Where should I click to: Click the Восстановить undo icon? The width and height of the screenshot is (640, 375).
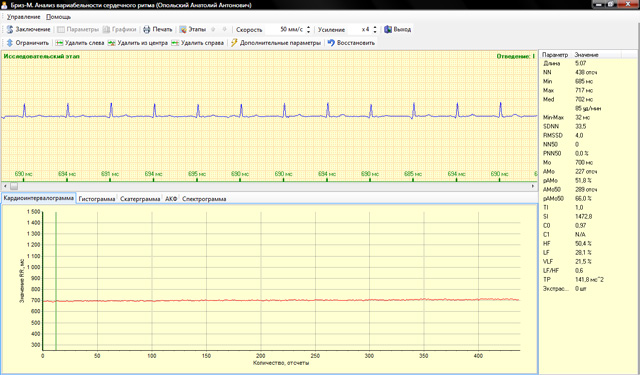click(331, 42)
